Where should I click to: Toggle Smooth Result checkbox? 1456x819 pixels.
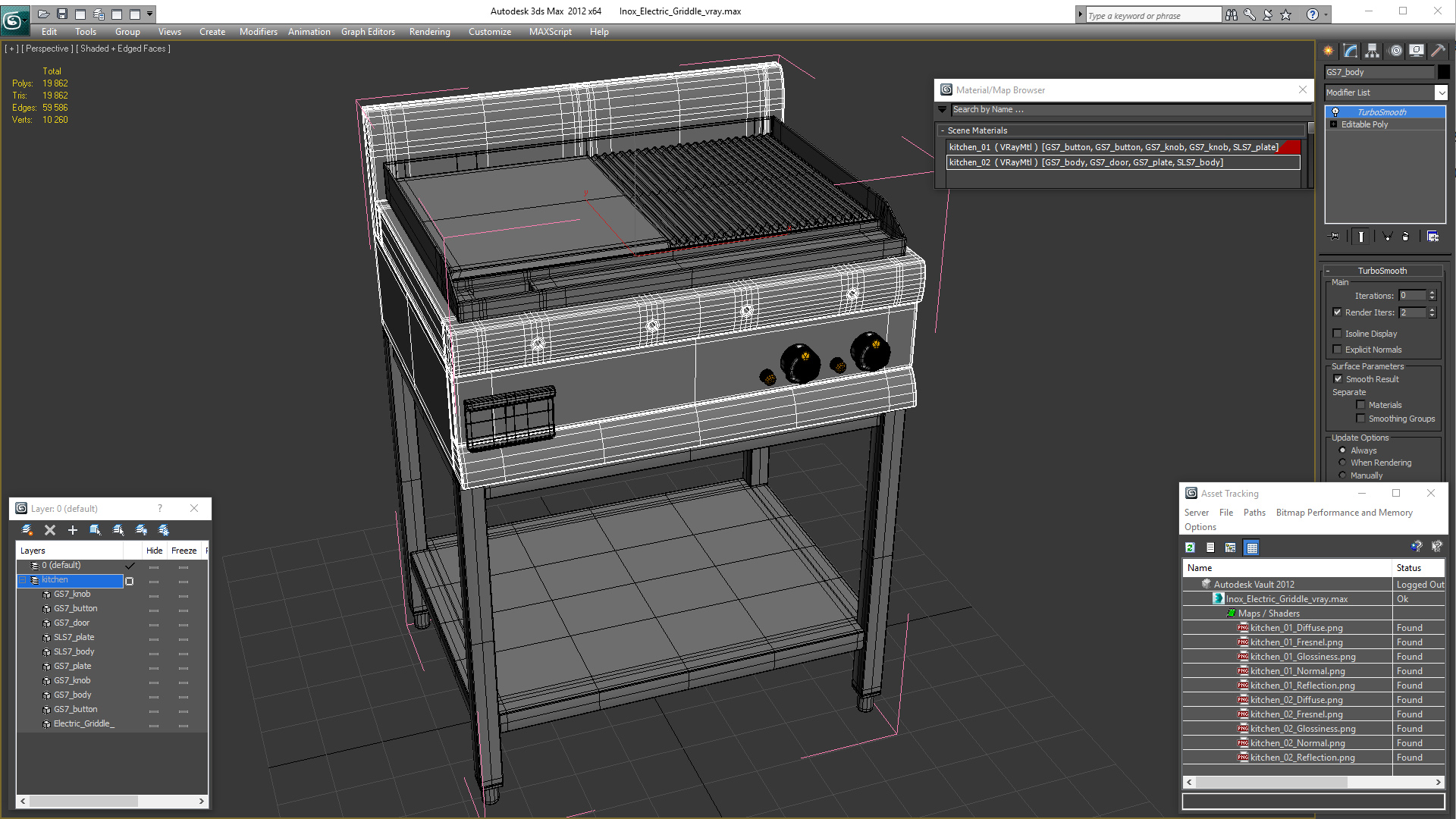(x=1338, y=378)
